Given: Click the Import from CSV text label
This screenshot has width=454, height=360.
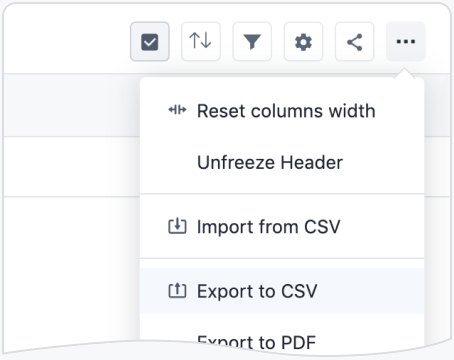Looking at the screenshot, I should pyautogui.click(x=269, y=227).
